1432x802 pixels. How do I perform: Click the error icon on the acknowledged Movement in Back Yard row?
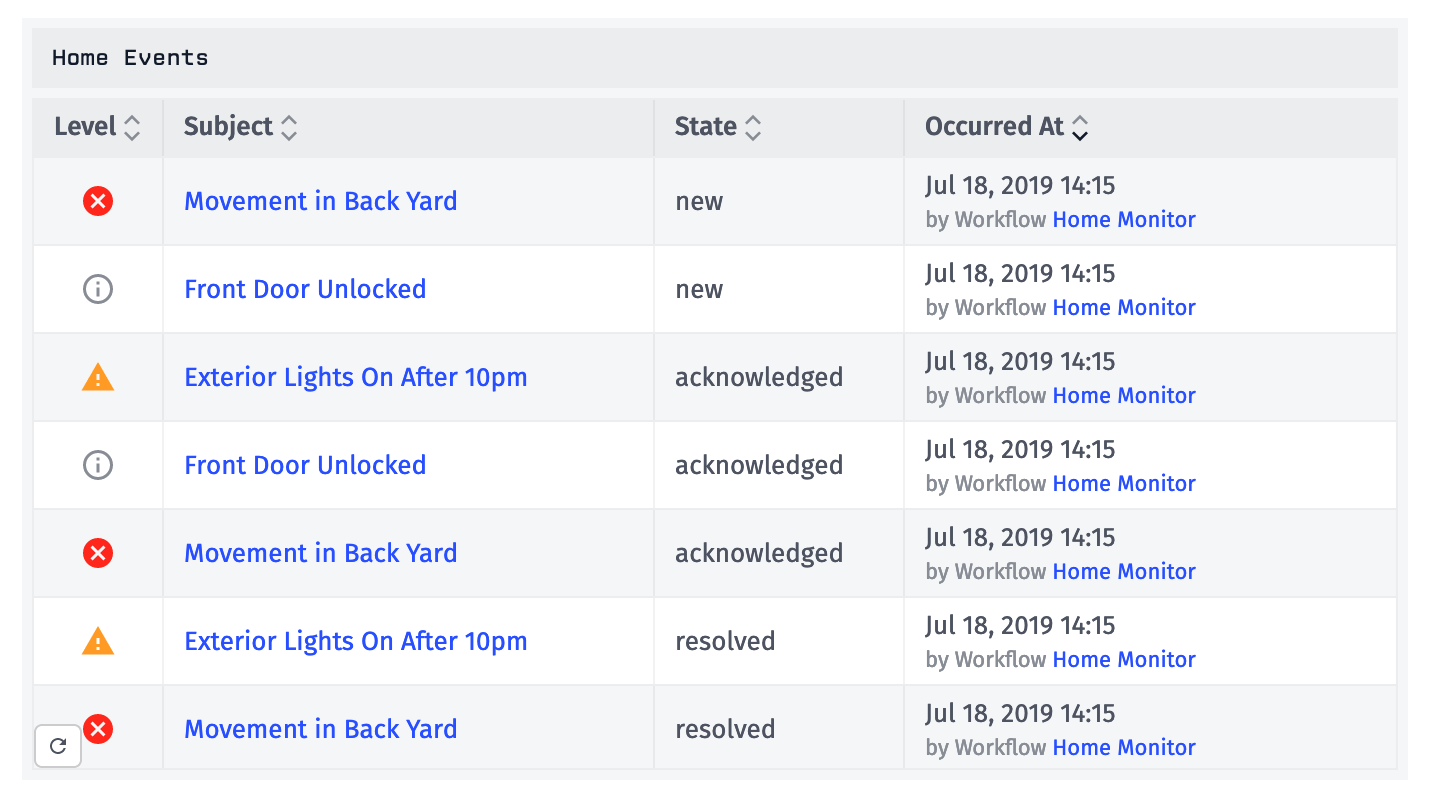pos(97,553)
